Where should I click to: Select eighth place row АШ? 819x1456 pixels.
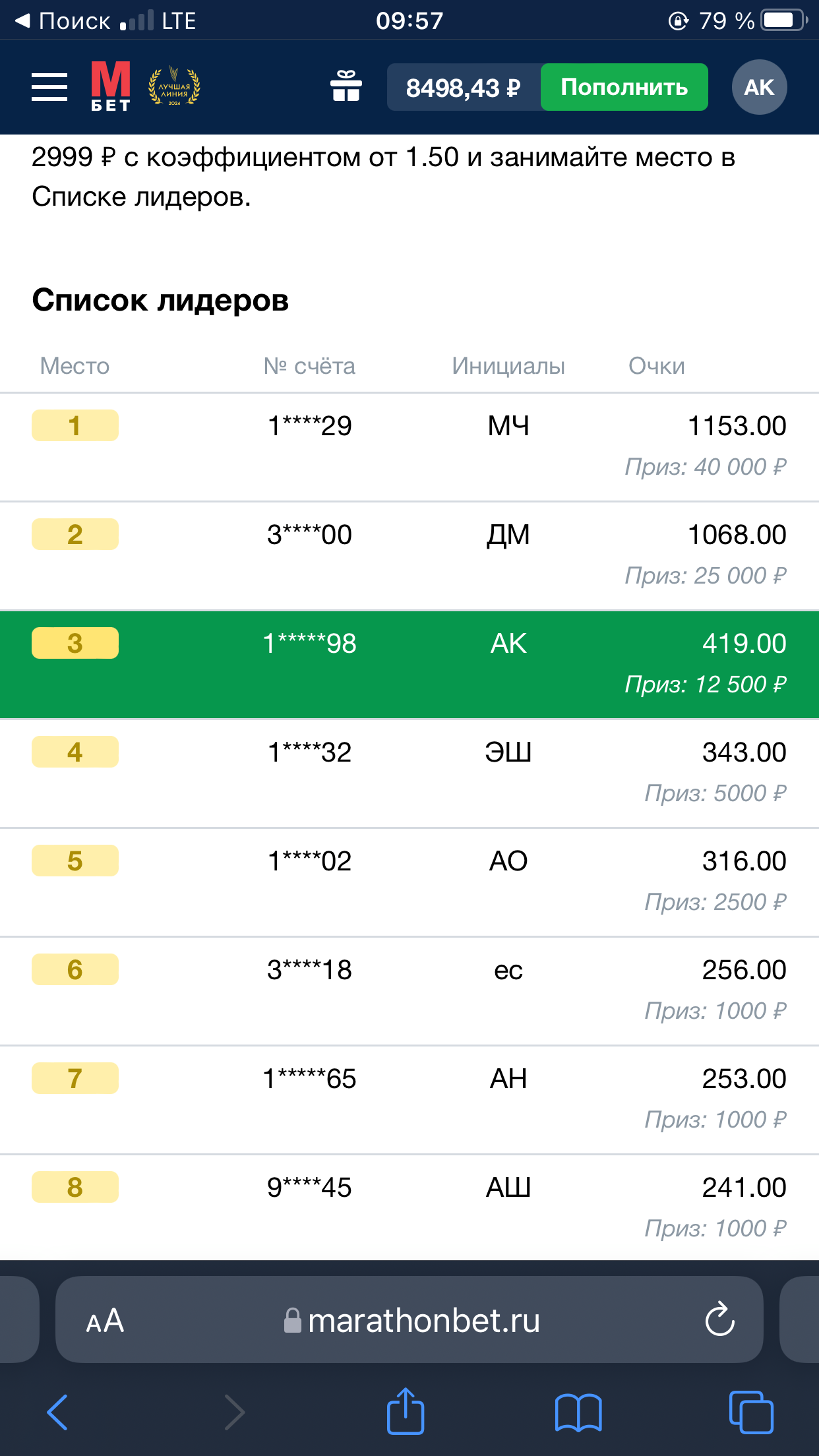[x=409, y=1207]
